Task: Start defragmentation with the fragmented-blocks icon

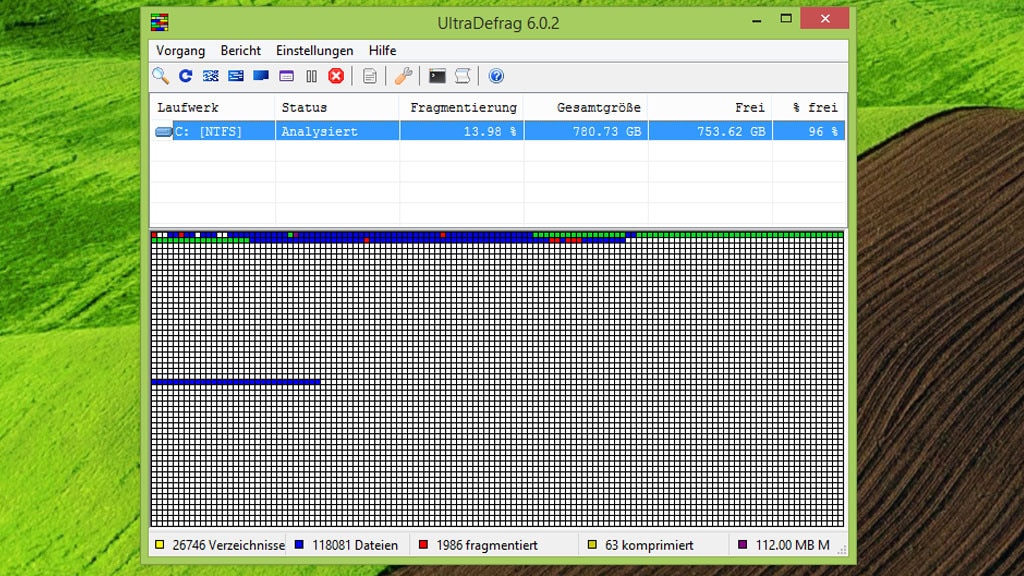Action: [210, 76]
